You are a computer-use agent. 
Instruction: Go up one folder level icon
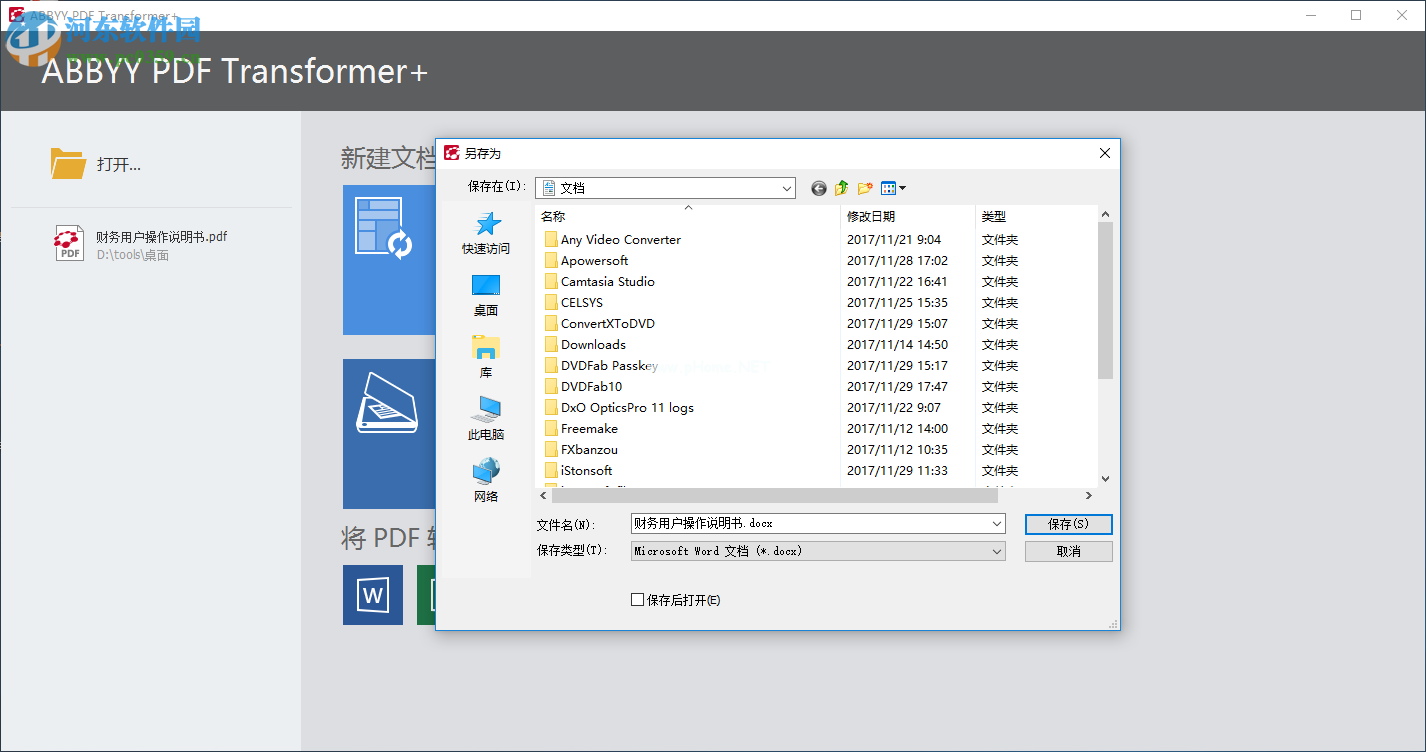842,188
